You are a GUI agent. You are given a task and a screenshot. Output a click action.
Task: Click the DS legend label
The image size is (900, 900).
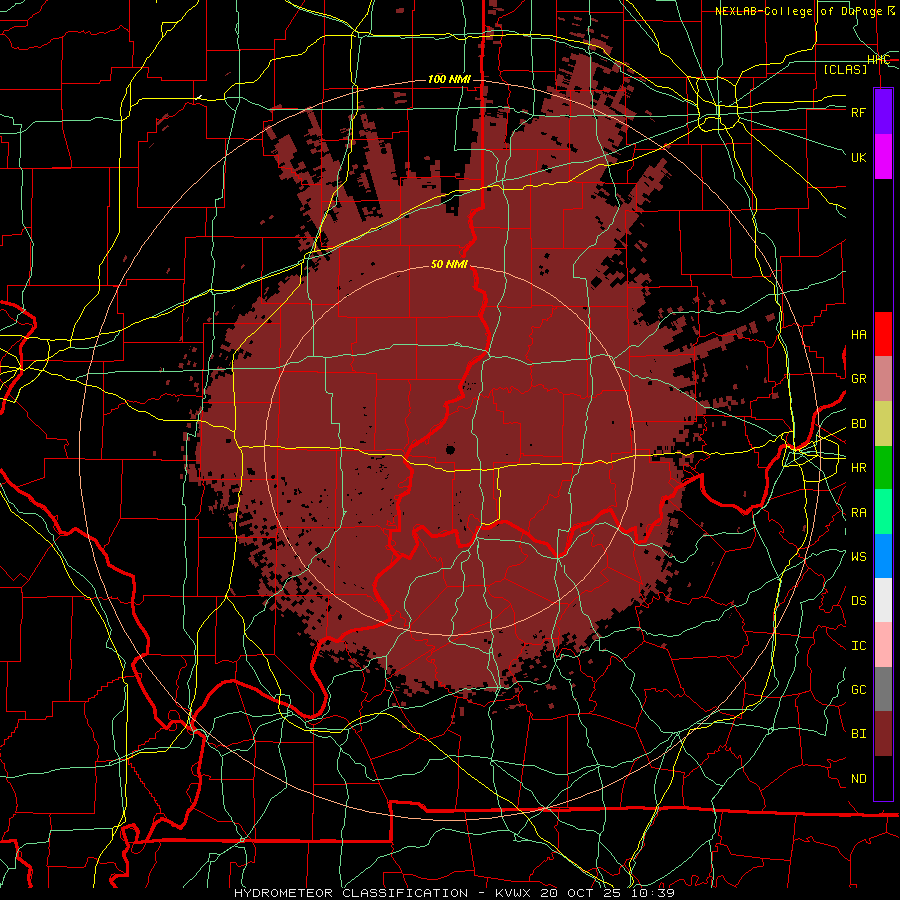pos(859,601)
